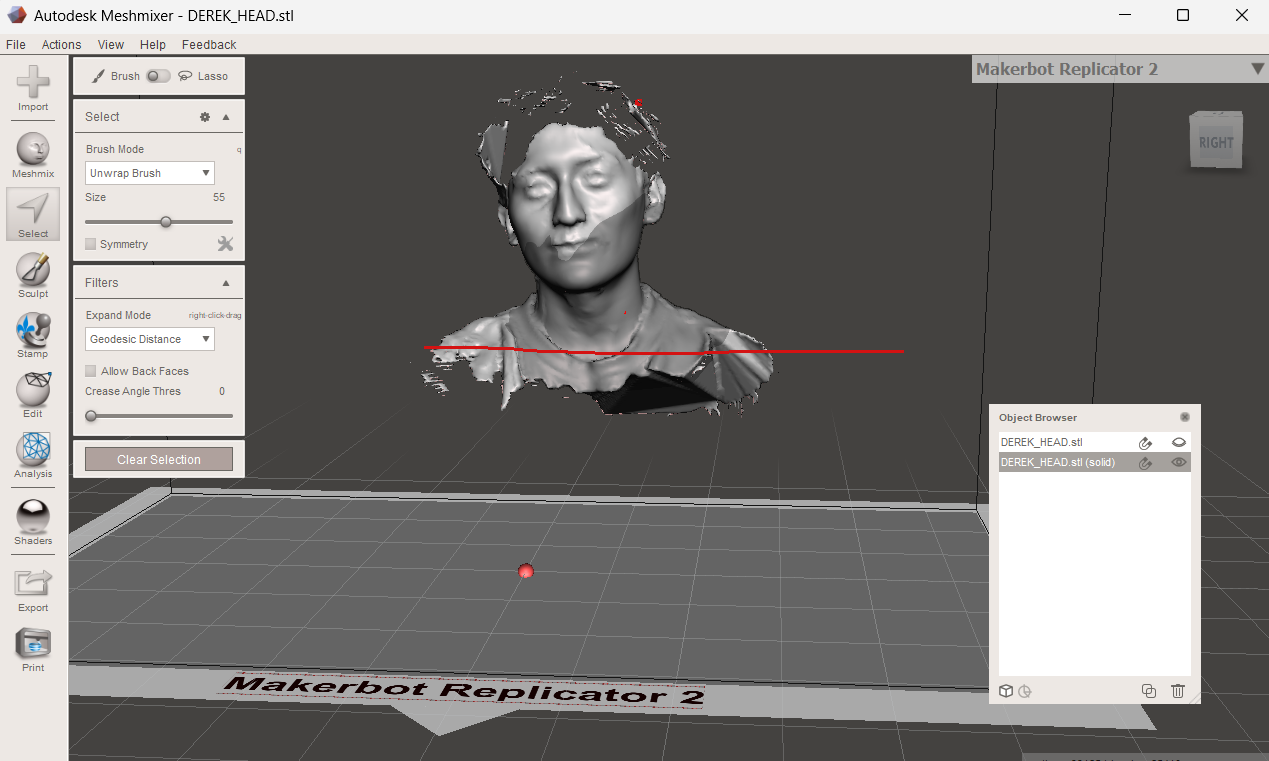Click magnet icon for DEREK_HEAD.stl (solid) row
Viewport: 1269px width, 761px height.
click(x=1146, y=463)
